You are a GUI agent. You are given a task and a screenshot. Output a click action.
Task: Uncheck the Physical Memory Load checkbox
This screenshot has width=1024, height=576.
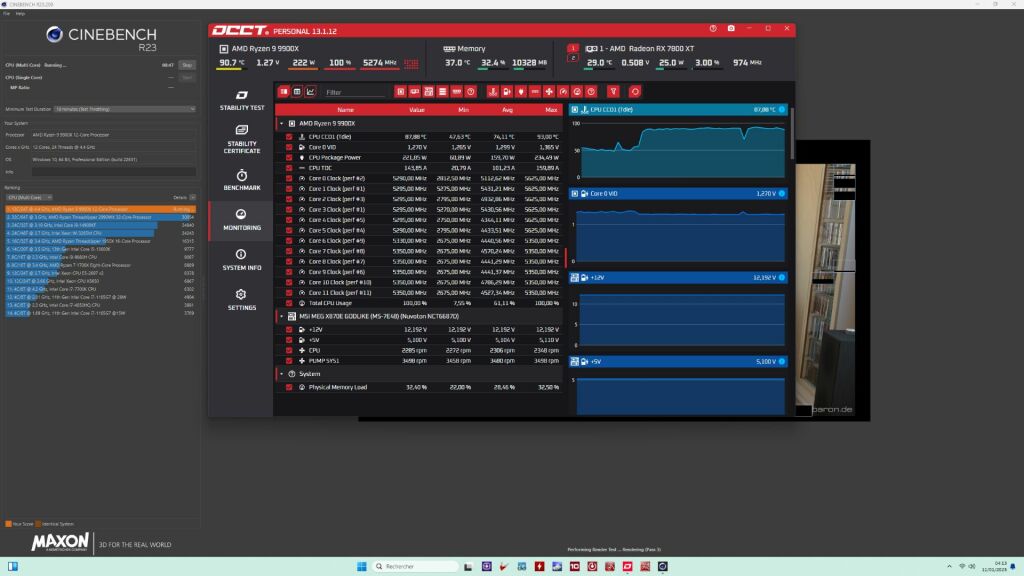(289, 387)
